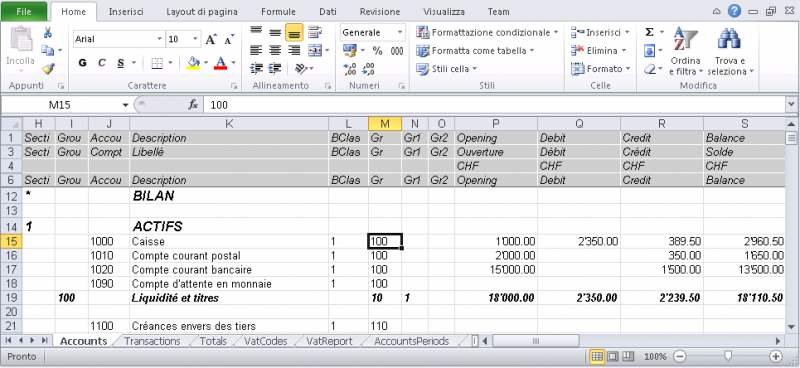Click the cell borders icon
This screenshot has width=800, height=368.
(158, 63)
